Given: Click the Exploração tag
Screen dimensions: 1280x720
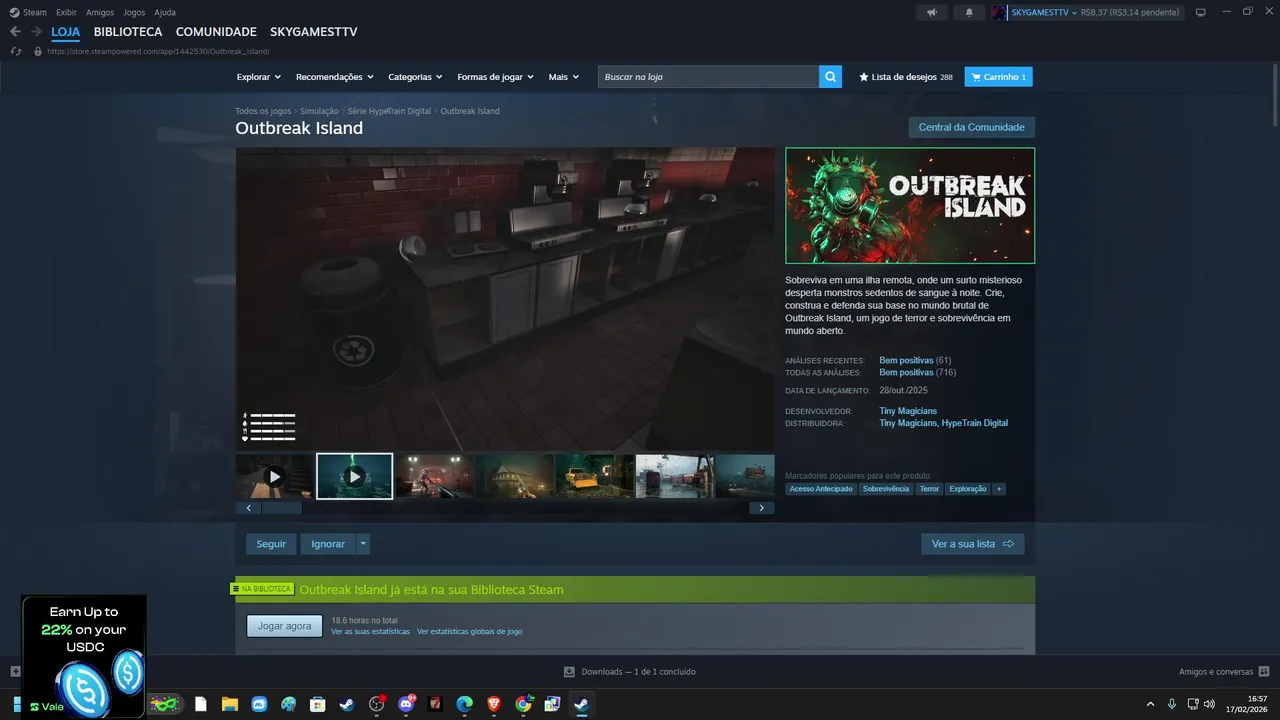Looking at the screenshot, I should (x=968, y=489).
